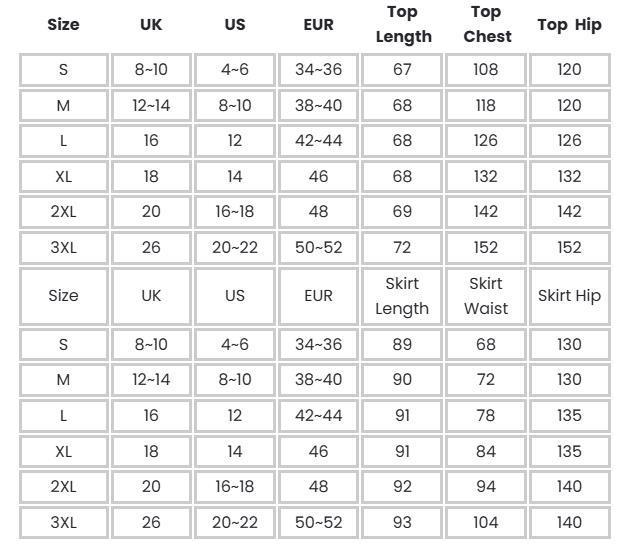Click the skirt waist value 104

tap(486, 522)
